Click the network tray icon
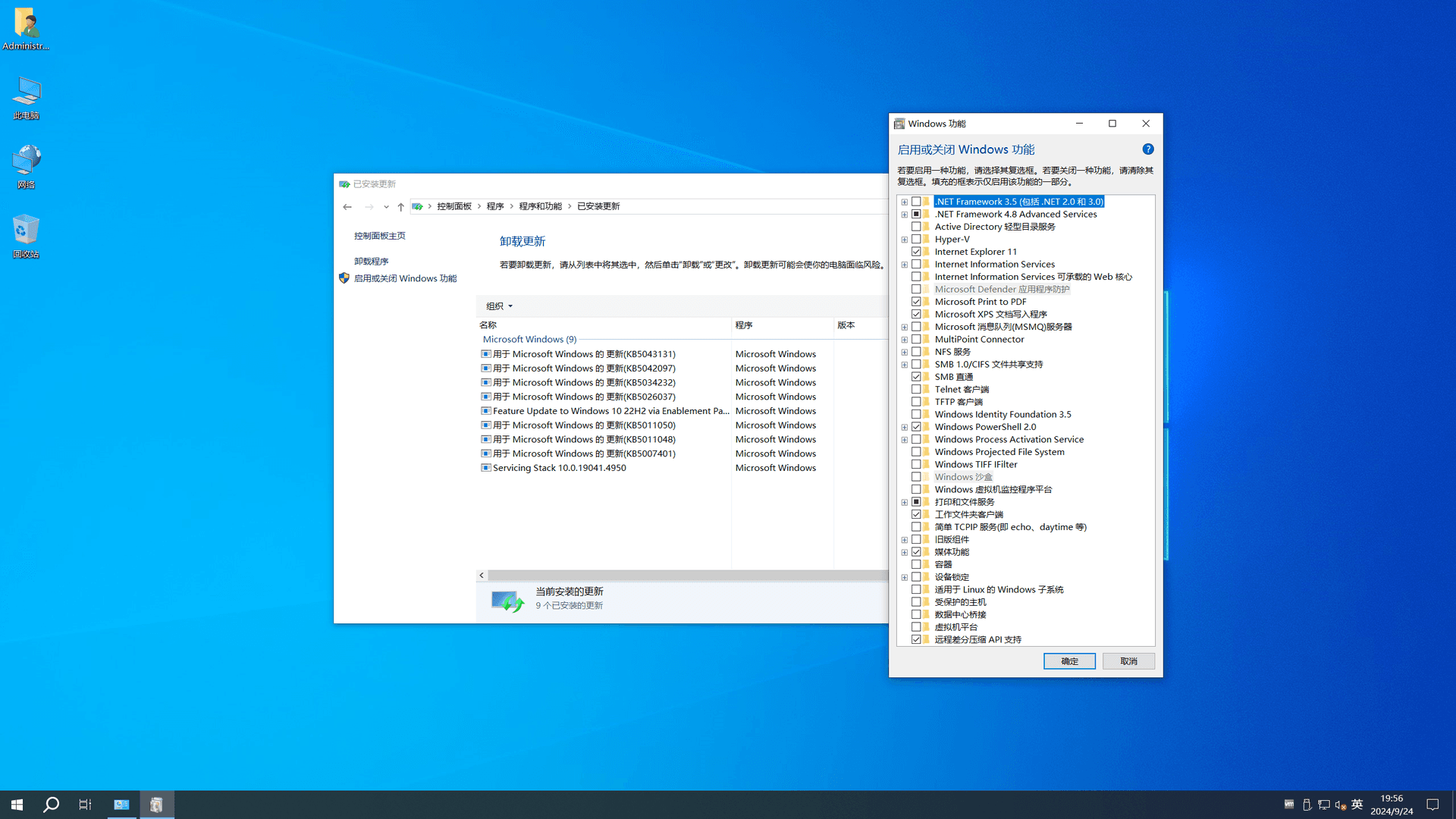 (1323, 805)
